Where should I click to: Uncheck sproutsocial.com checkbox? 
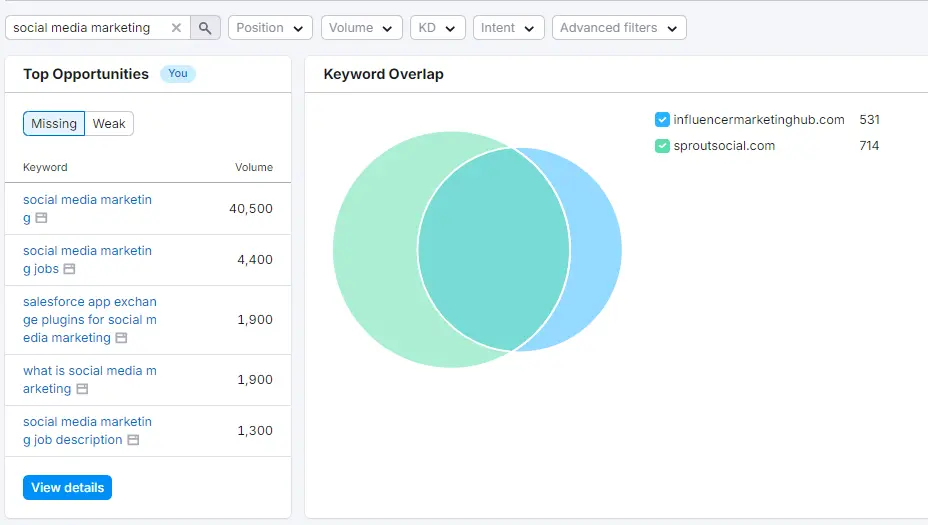pyautogui.click(x=662, y=146)
